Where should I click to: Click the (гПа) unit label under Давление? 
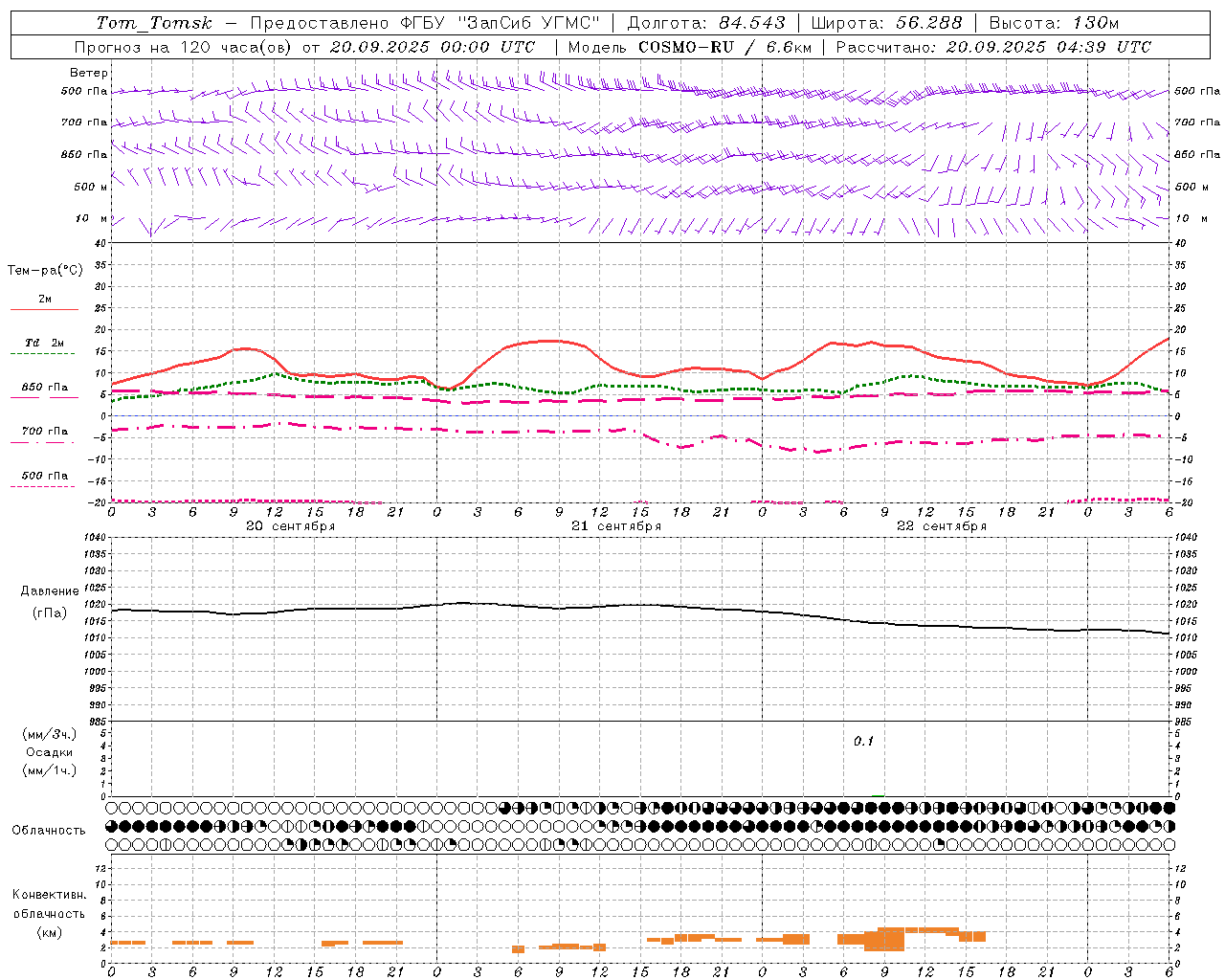tap(50, 613)
